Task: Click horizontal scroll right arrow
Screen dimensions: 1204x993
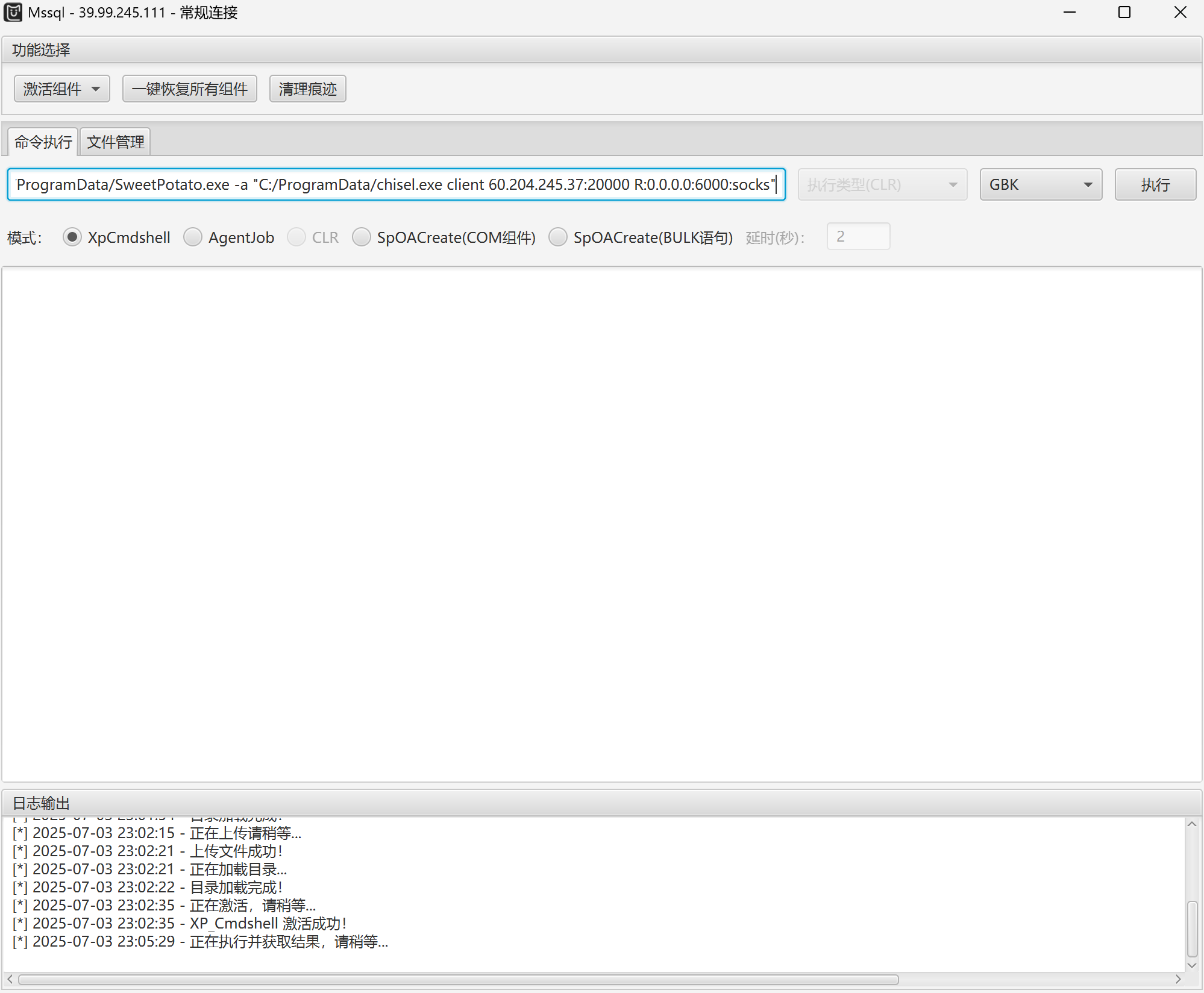Action: [1178, 979]
